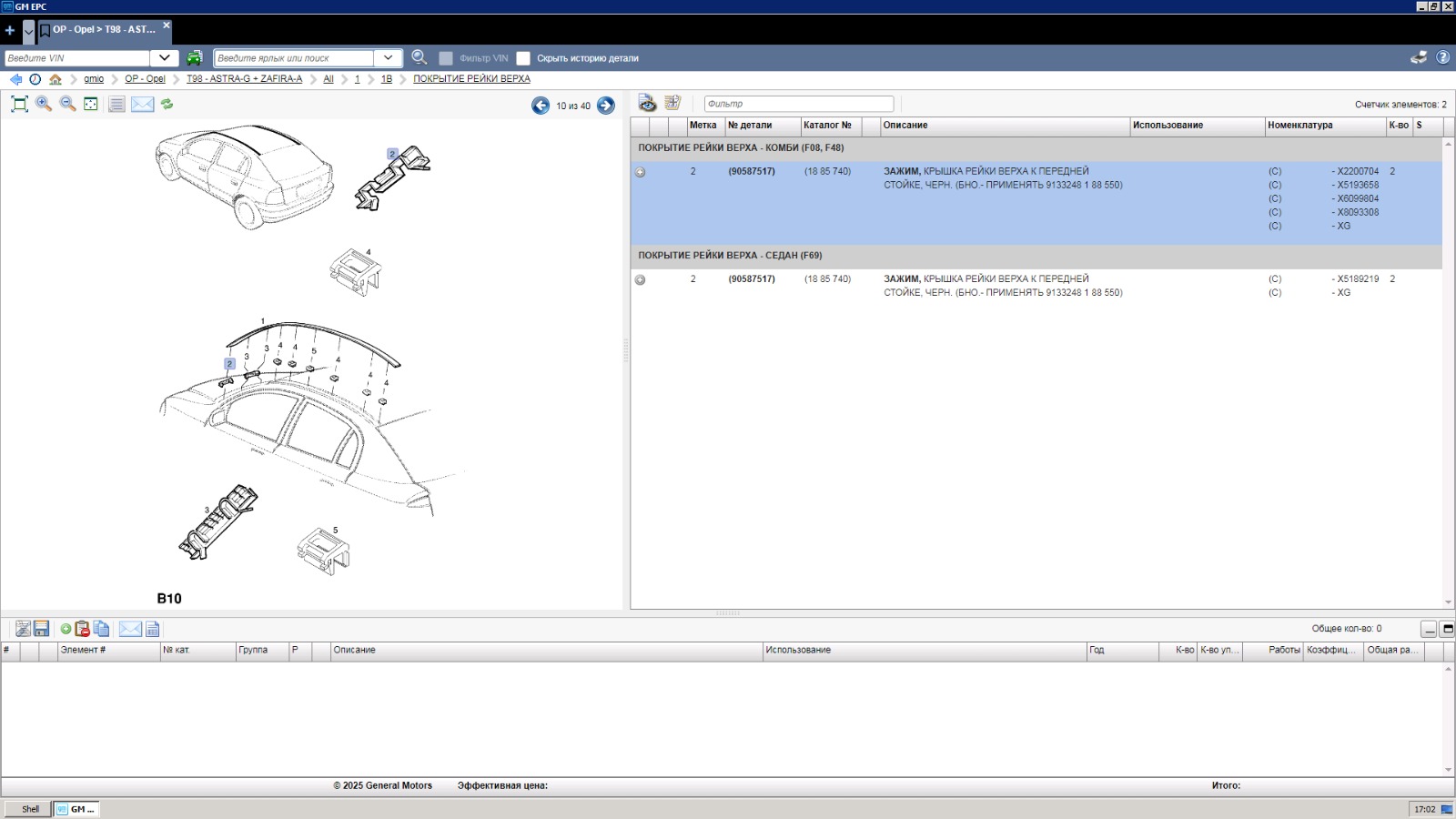Click the green vehicle icon
The height and width of the screenshot is (819, 1456).
[x=195, y=57]
